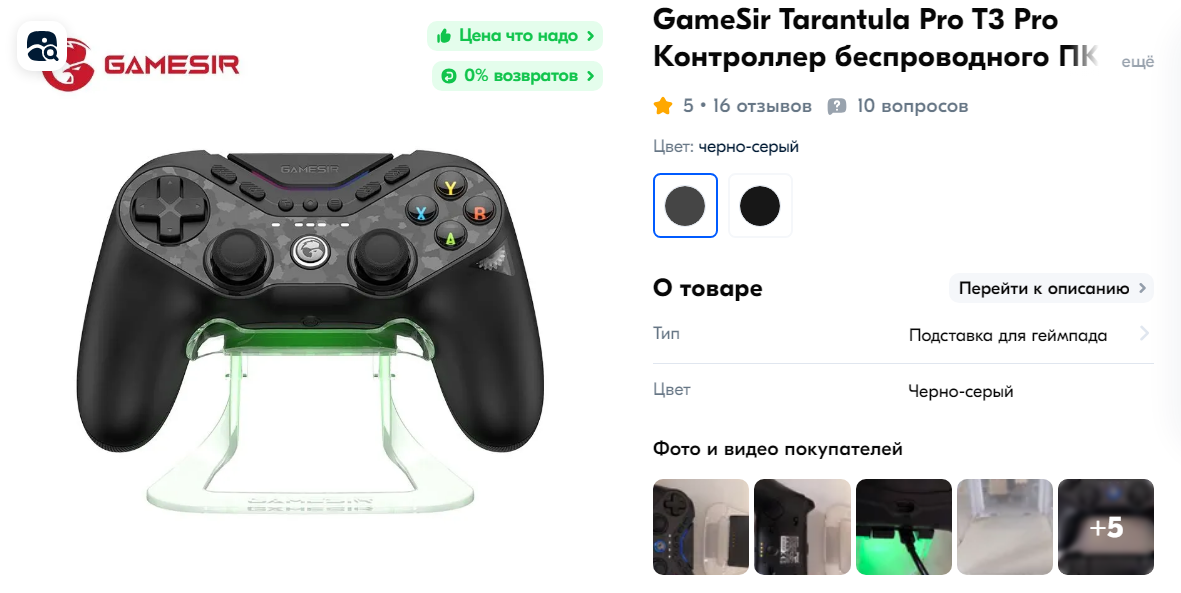1181x593 pixels.
Task: Open customer photo with green light
Action: coord(904,527)
